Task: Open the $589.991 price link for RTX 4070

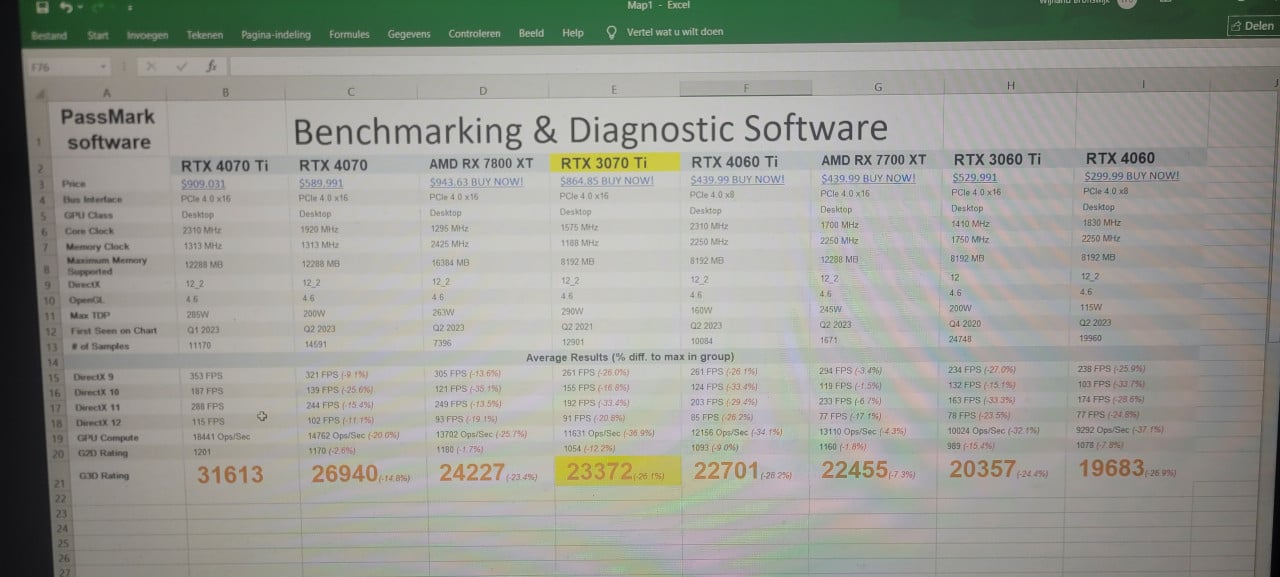Action: tap(321, 183)
